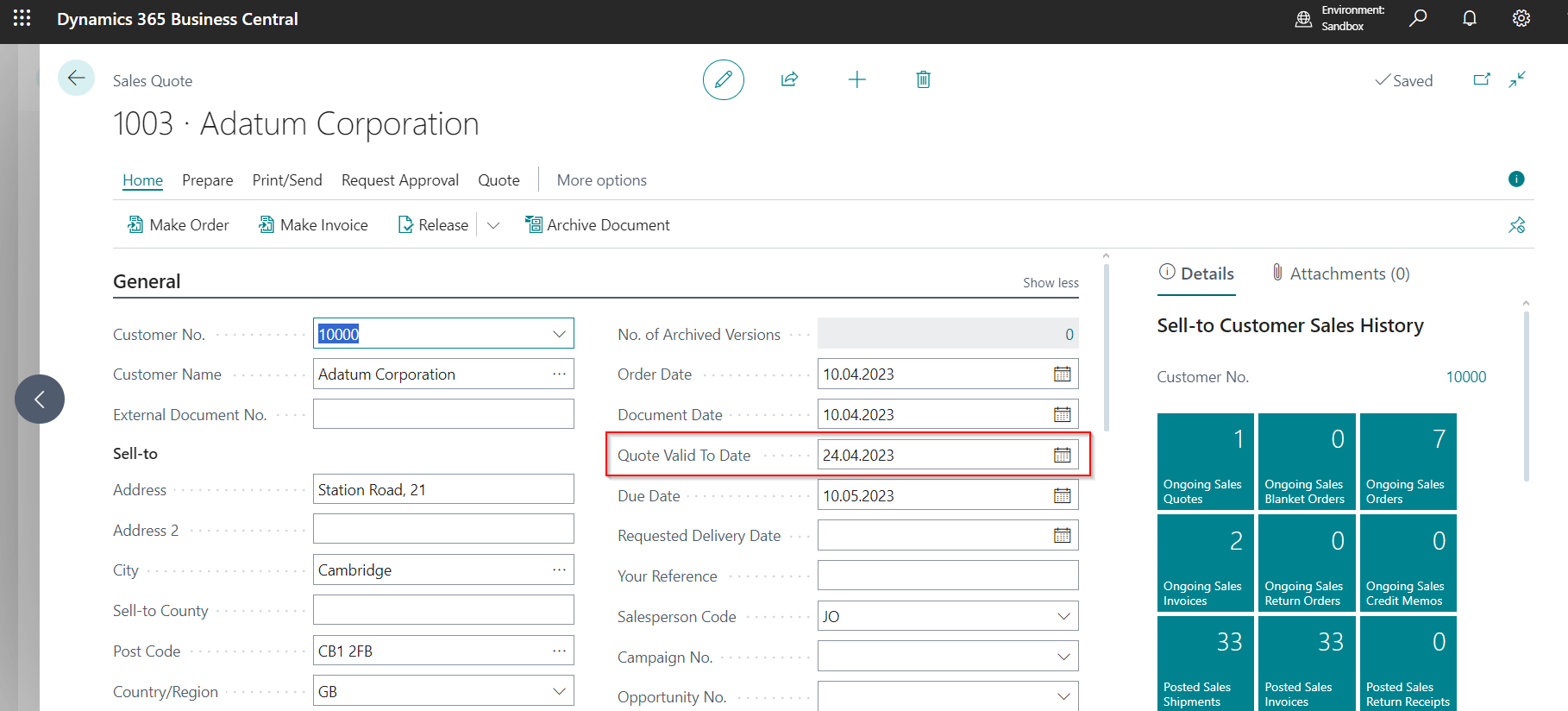Click Archive Document
Image resolution: width=1568 pixels, height=711 pixels.
pos(598,225)
